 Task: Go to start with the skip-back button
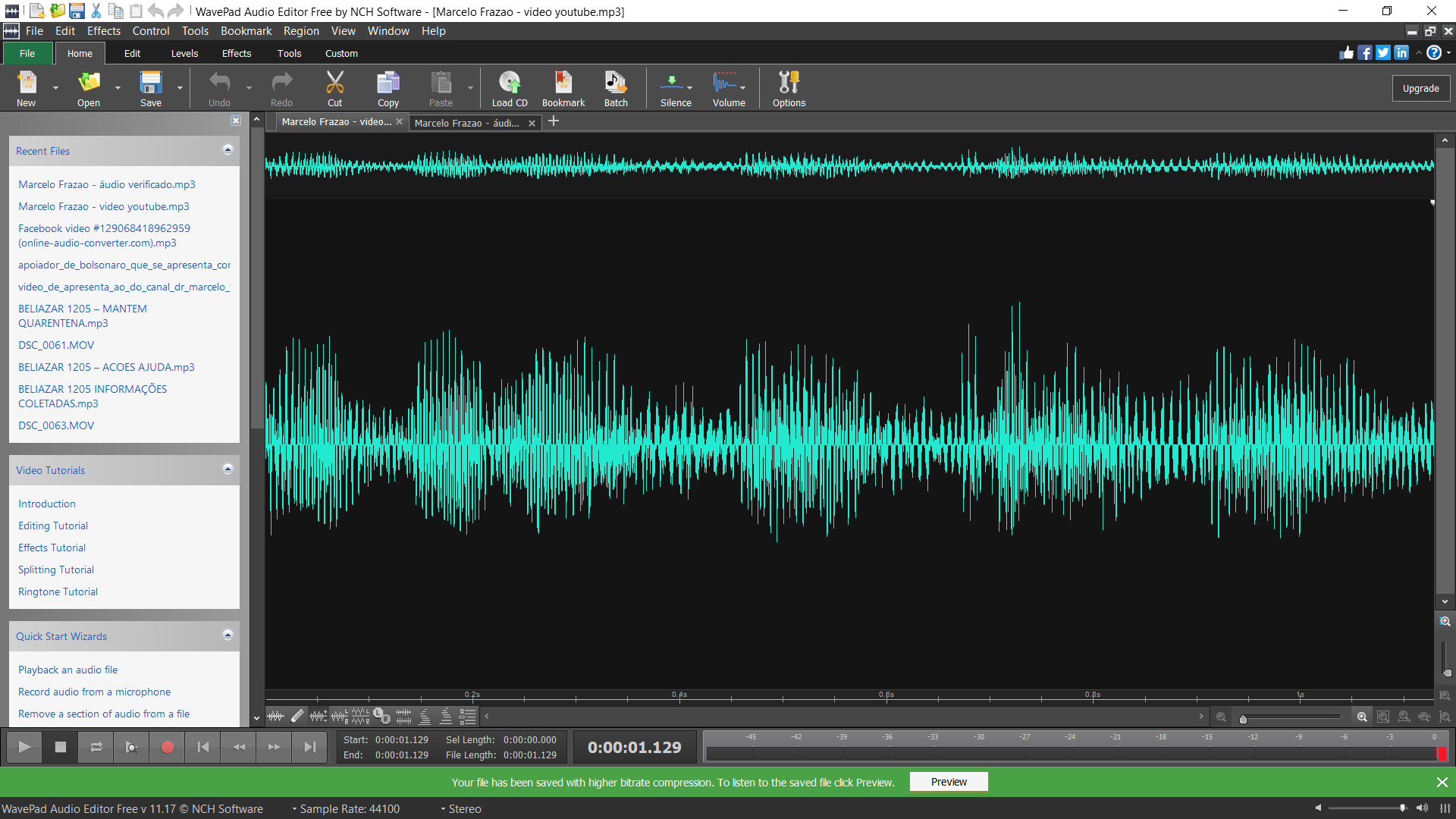coord(203,747)
